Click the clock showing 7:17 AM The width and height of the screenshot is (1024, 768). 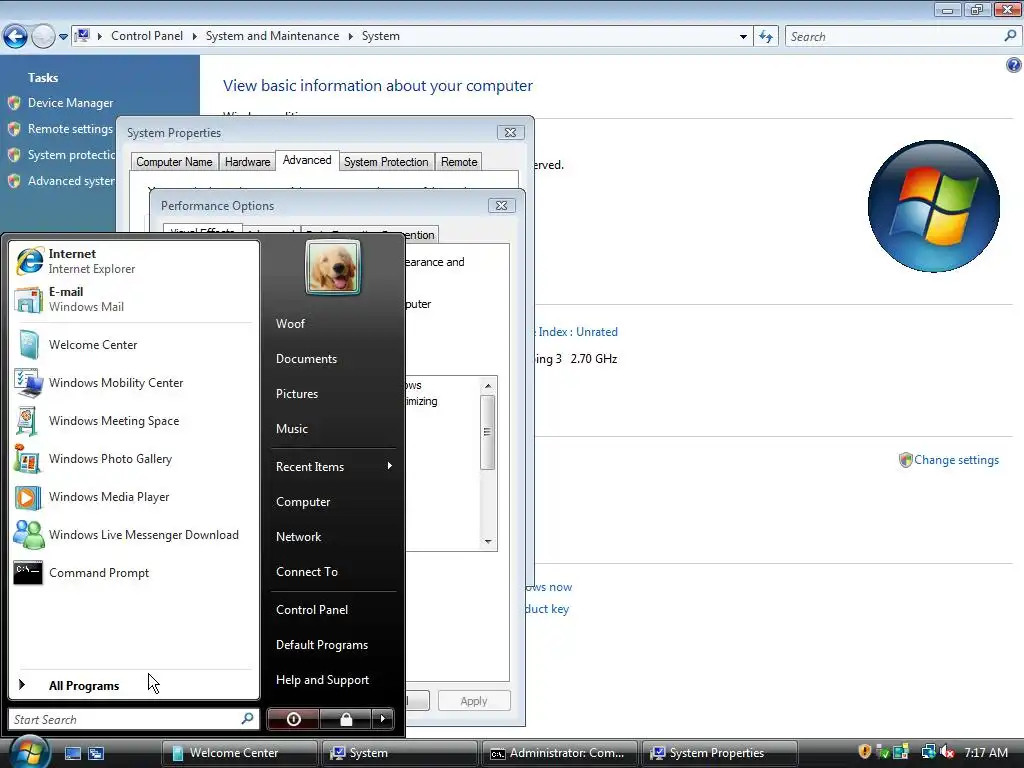(x=986, y=752)
